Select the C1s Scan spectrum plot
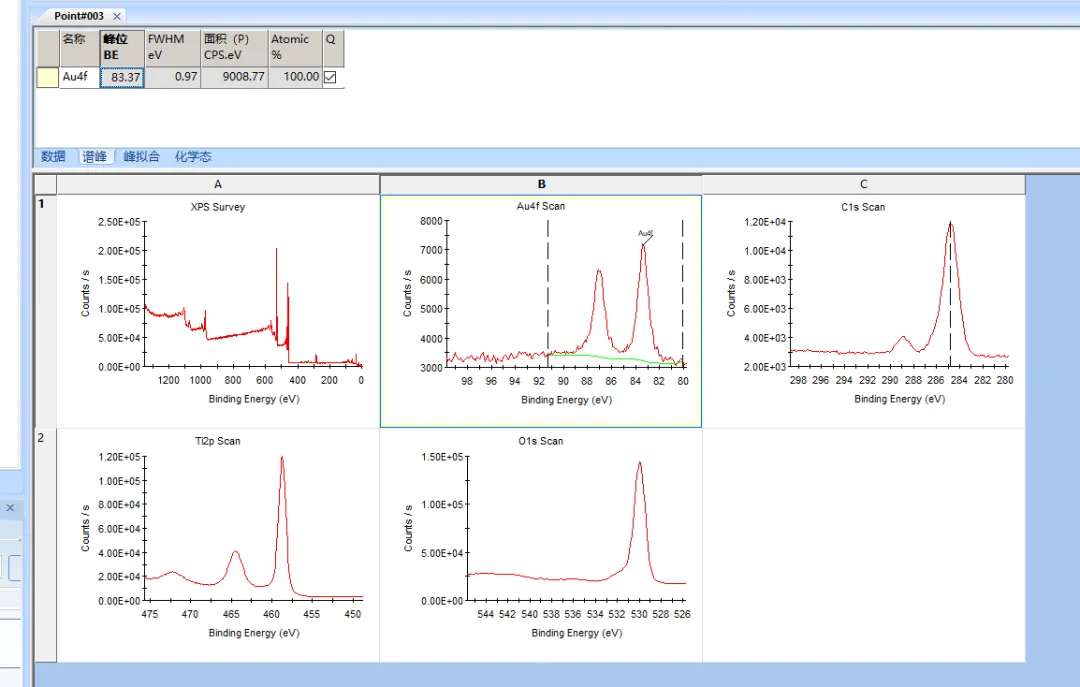Viewport: 1080px width, 687px height. tap(863, 300)
